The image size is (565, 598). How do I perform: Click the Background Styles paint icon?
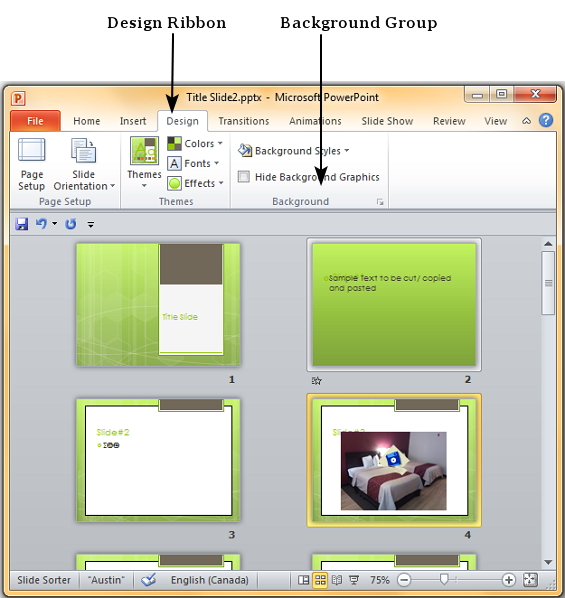[245, 151]
